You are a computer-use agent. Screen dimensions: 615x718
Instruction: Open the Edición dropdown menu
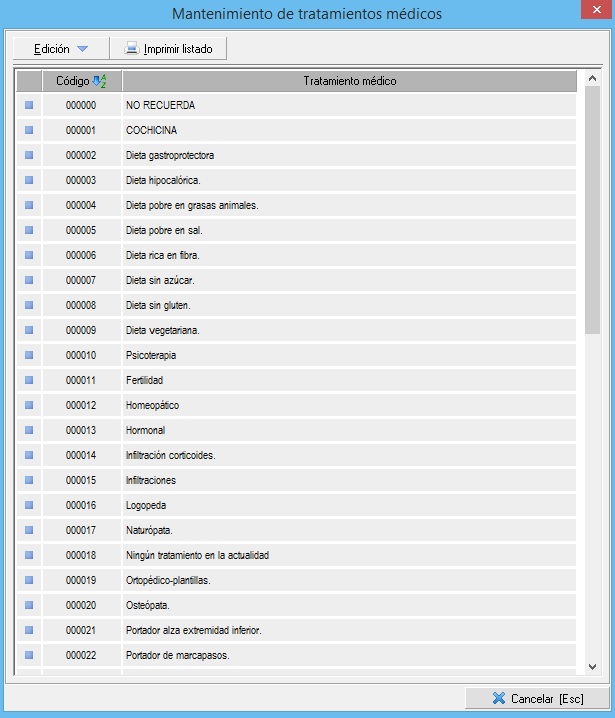61,49
